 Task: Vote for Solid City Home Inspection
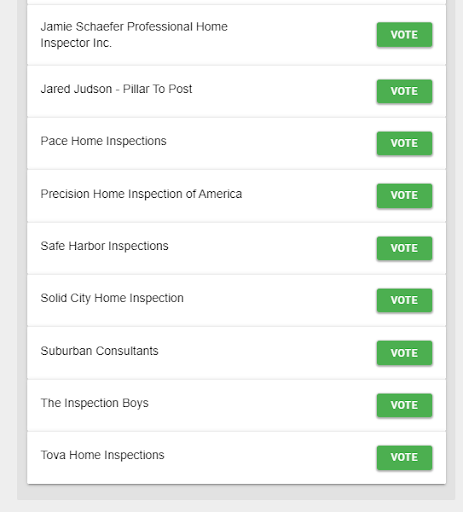[x=404, y=300]
